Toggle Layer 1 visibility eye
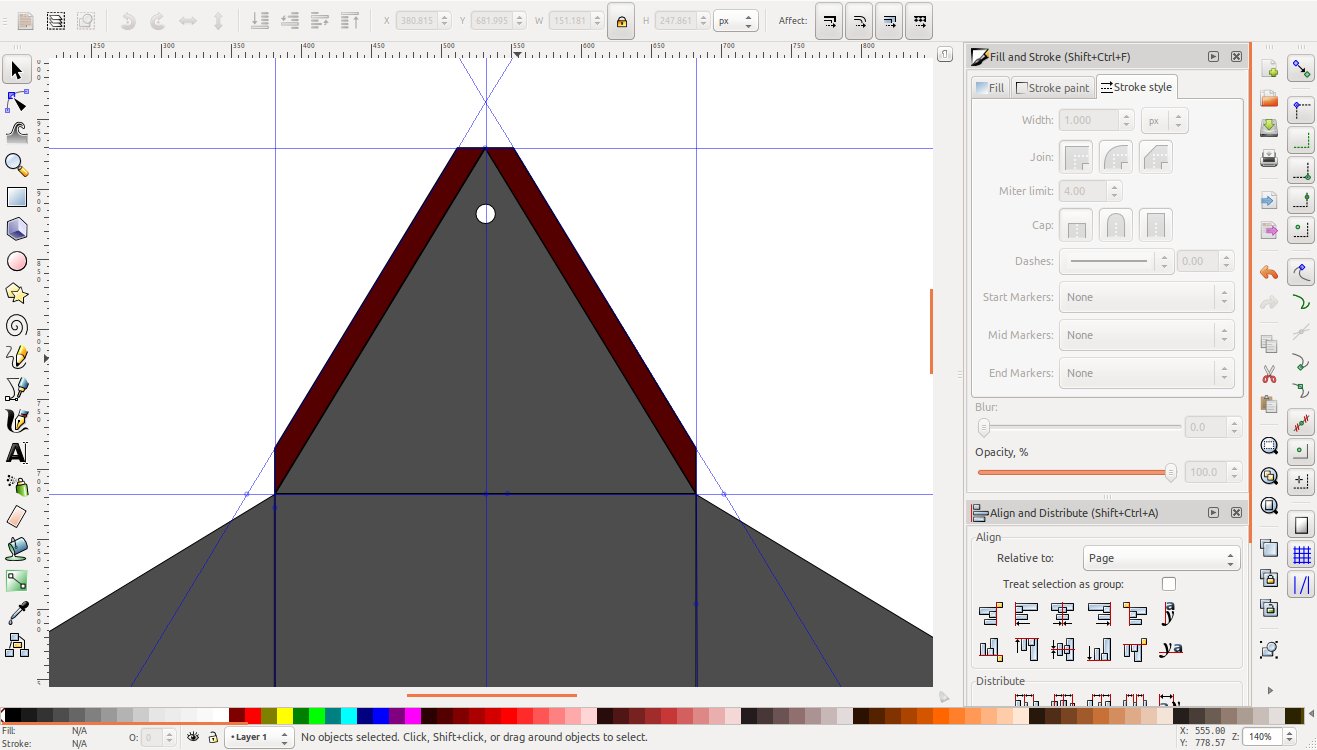The image size is (1317, 750). [x=194, y=737]
